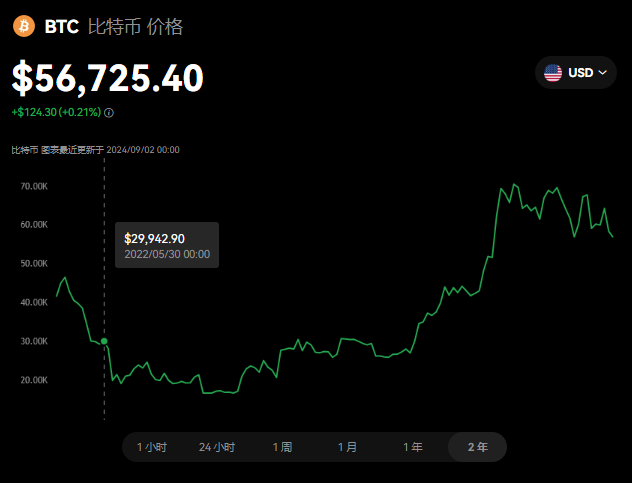The image size is (632, 483).
Task: Click the 20.00K axis label
Action: tap(34, 380)
